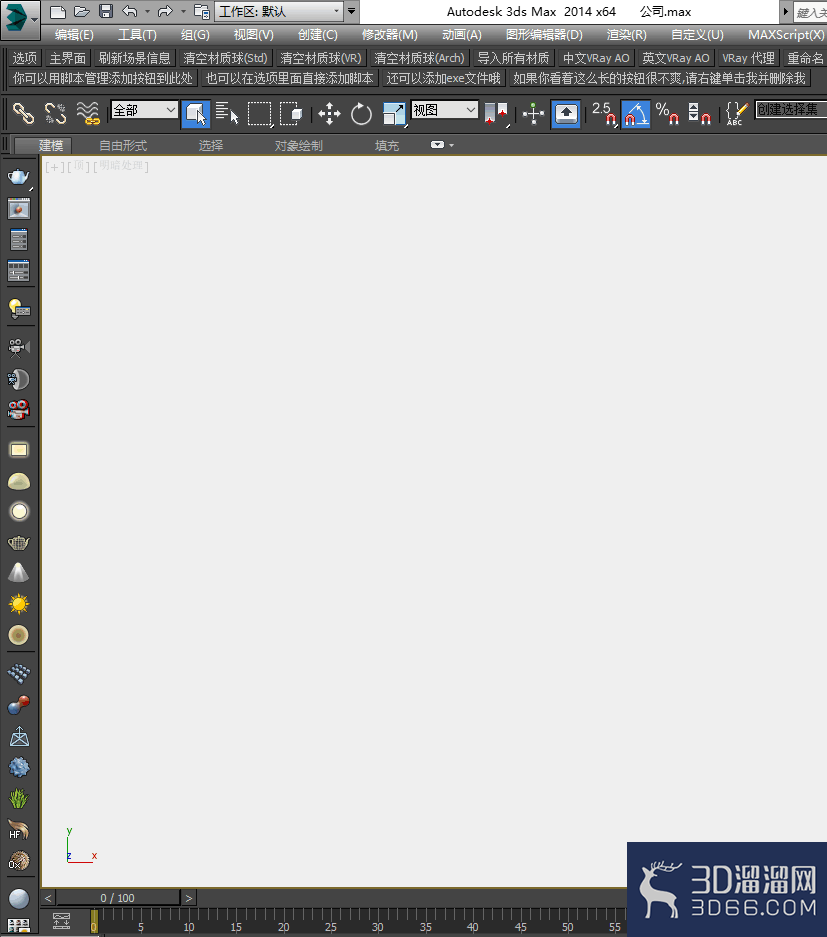Activate the Select Object tool
Screen dimensions: 827x937
195,114
